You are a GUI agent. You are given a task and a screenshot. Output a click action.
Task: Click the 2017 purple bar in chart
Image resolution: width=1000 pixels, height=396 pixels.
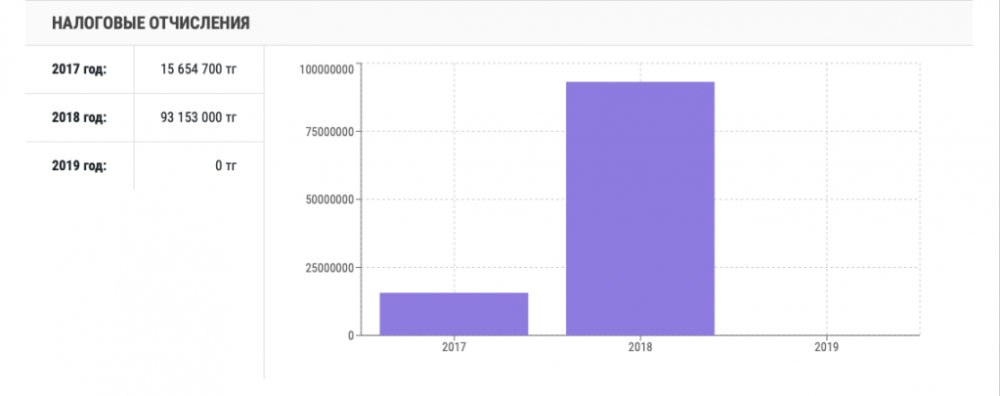[454, 314]
